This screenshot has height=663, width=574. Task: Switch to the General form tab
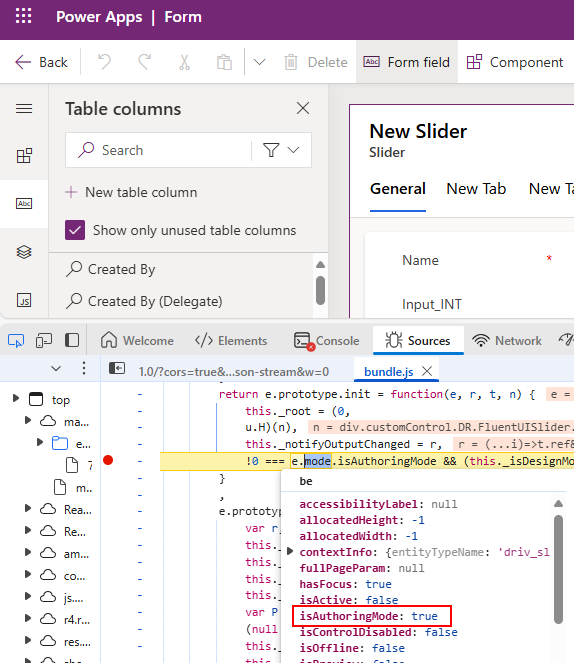point(398,189)
